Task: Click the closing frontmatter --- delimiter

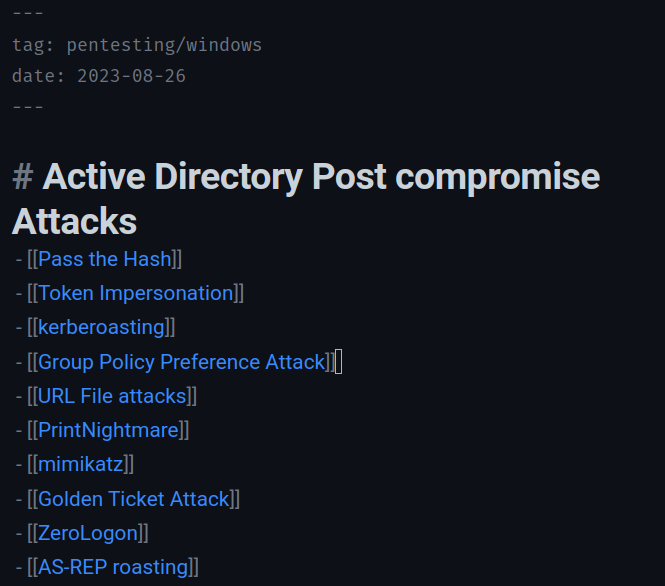Action: pyautogui.click(x=28, y=106)
